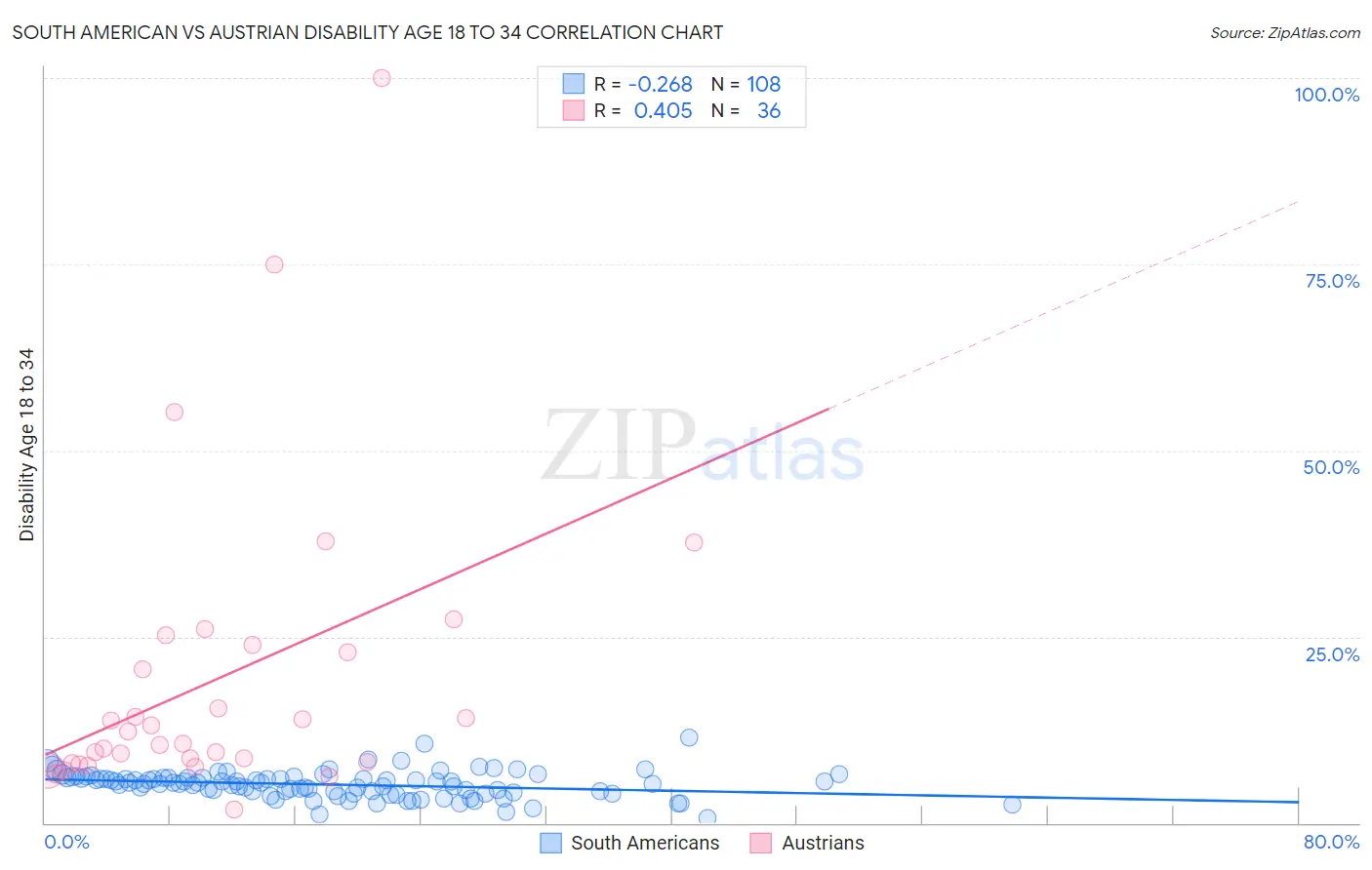Click the N = 108 value in legend

click(x=746, y=84)
